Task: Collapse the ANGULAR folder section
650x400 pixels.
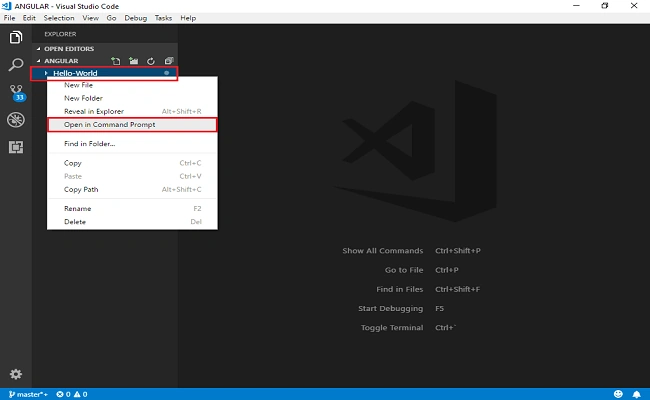Action: (x=39, y=61)
